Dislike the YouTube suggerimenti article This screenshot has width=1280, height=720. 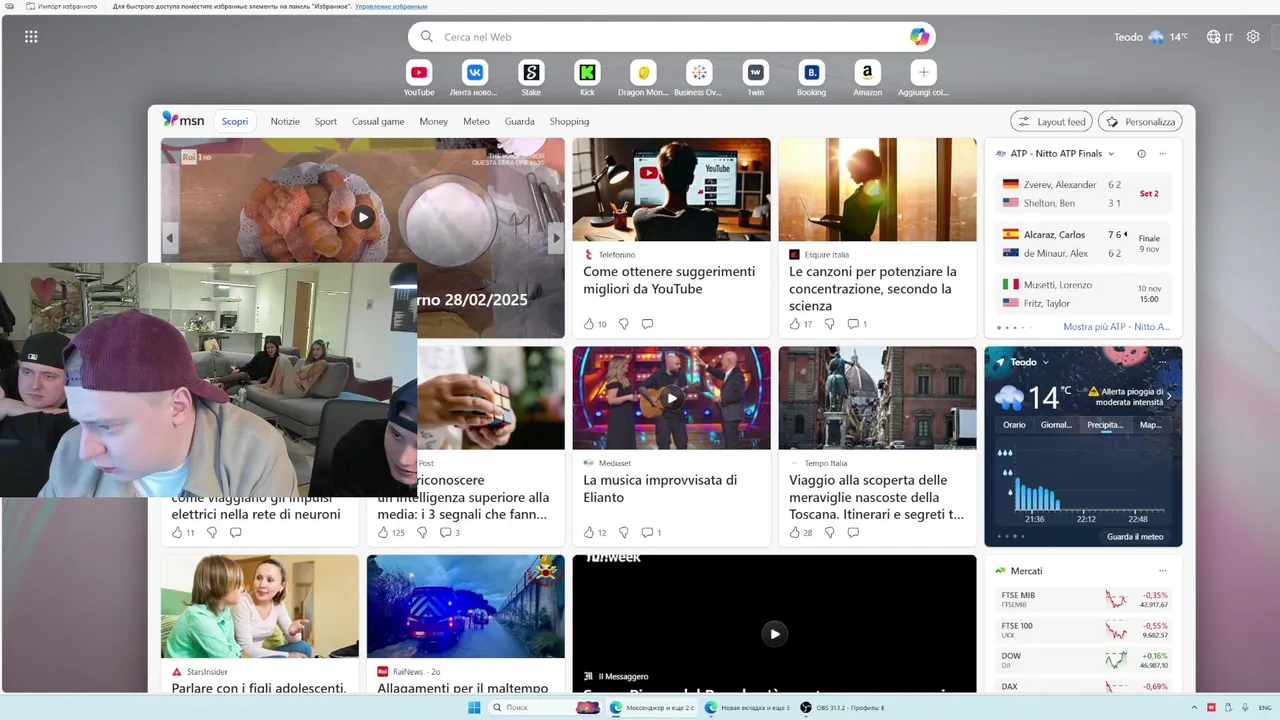point(624,324)
